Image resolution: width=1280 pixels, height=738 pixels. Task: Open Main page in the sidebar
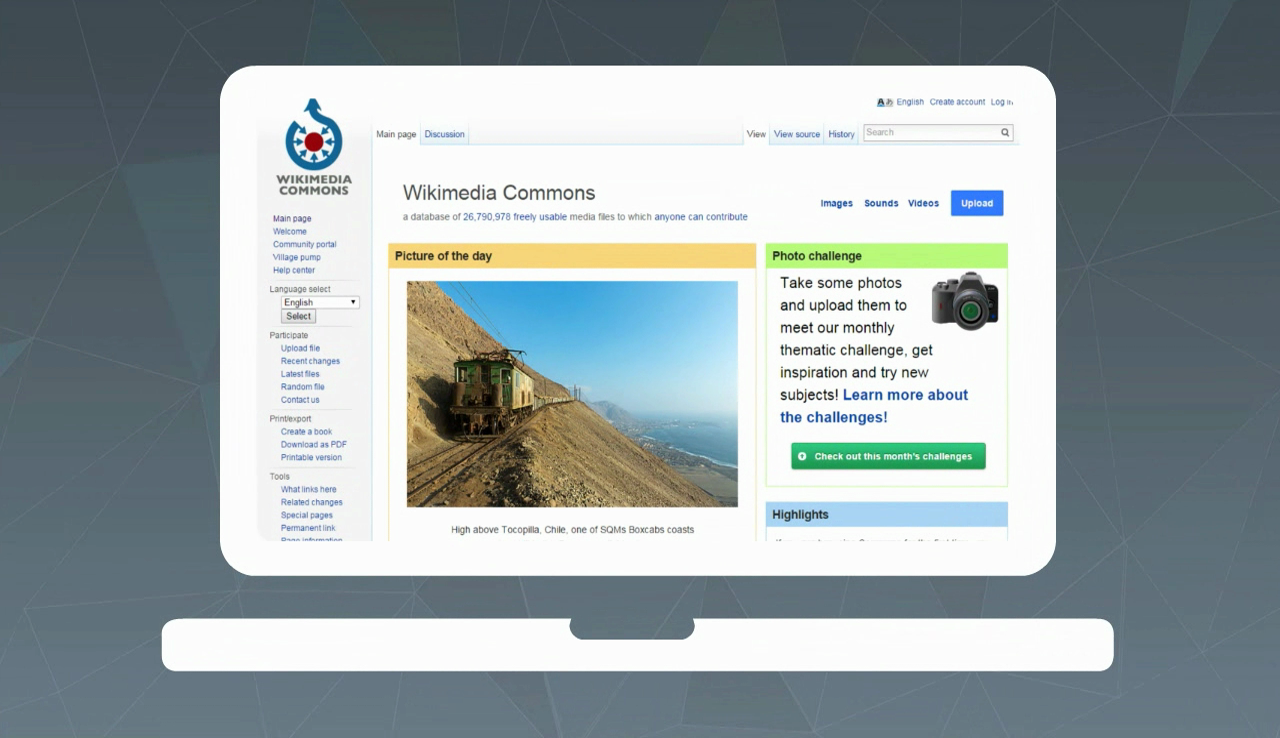[x=292, y=218]
